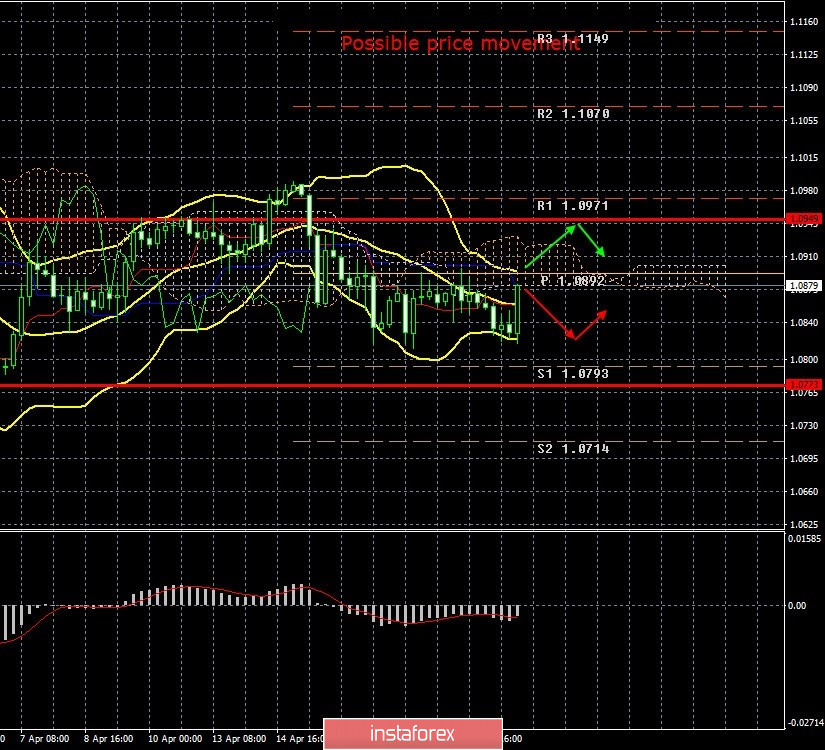Click the 'Possible price movement' chart title
The height and width of the screenshot is (750, 825).
point(460,43)
